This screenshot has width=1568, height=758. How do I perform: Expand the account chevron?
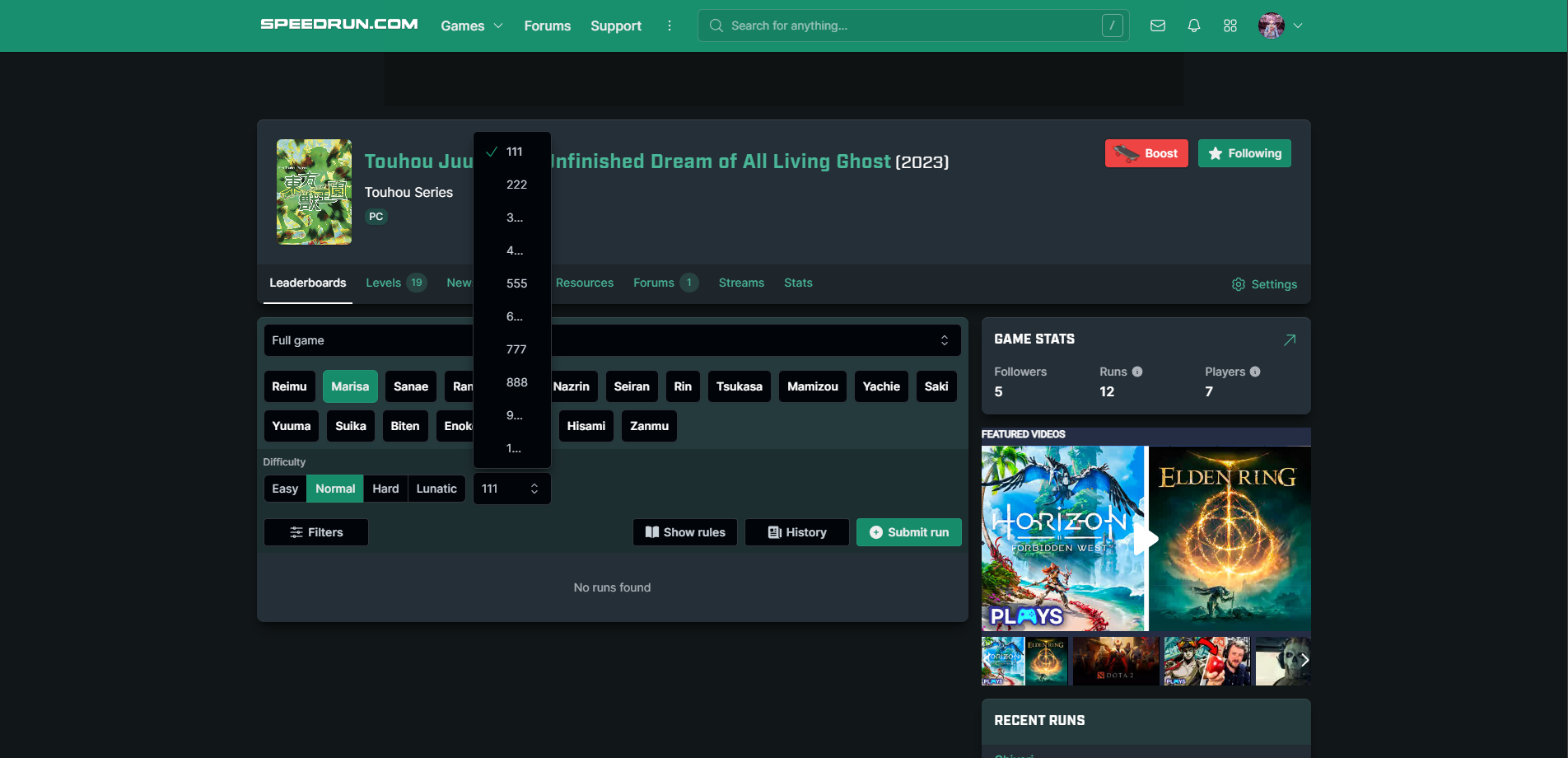(1298, 26)
